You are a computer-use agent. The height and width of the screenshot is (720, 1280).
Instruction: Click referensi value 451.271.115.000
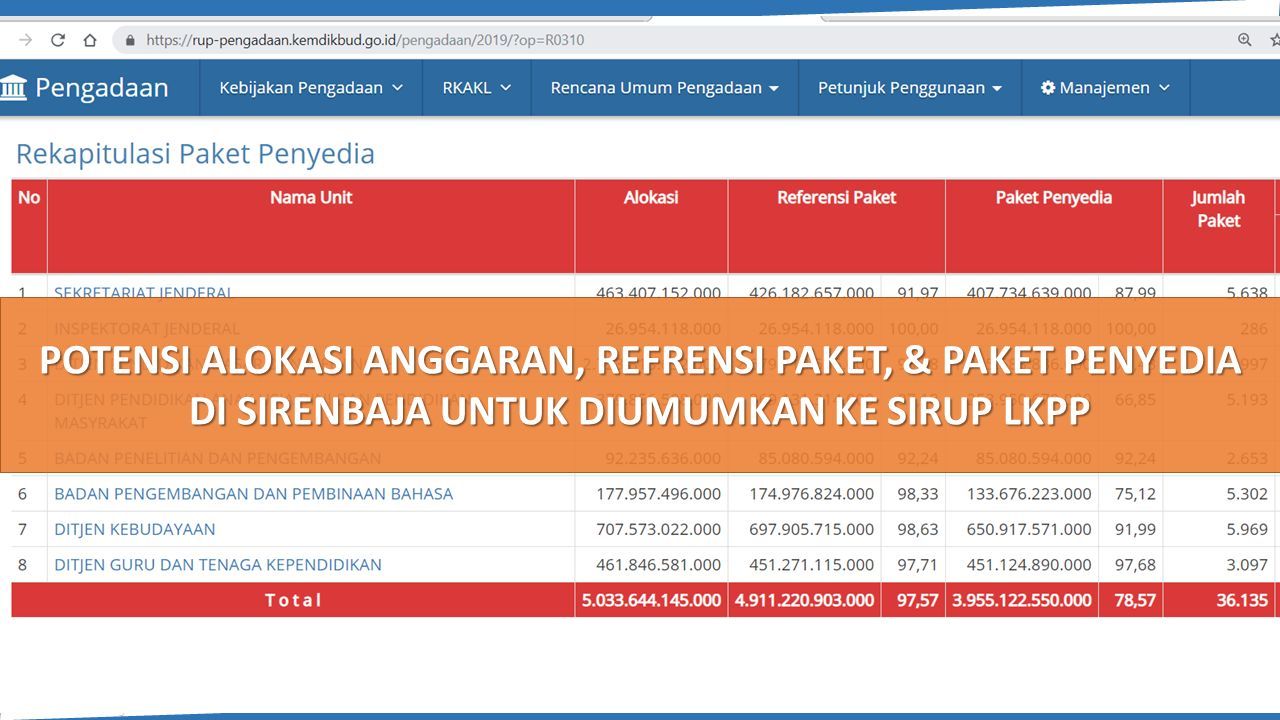811,565
